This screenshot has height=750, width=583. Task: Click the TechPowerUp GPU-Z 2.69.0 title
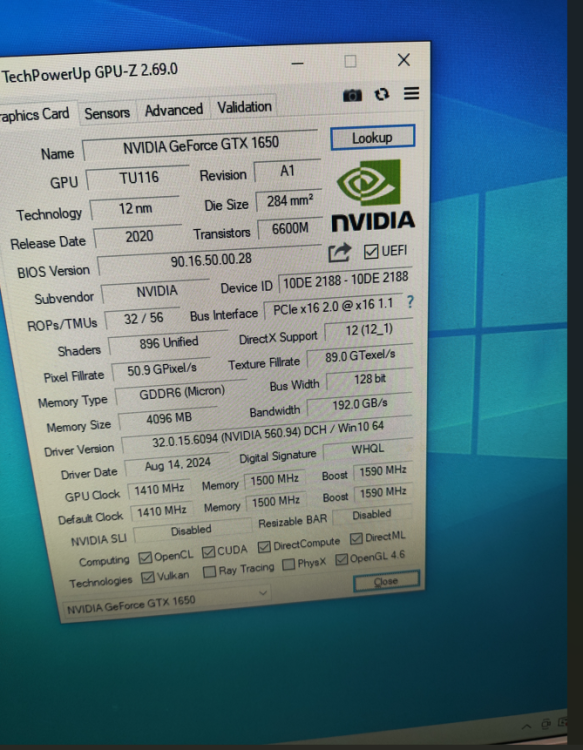[90, 73]
